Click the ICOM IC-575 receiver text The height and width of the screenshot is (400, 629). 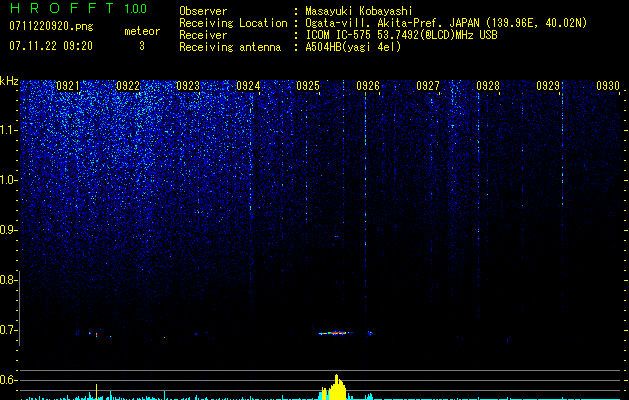(x=401, y=35)
